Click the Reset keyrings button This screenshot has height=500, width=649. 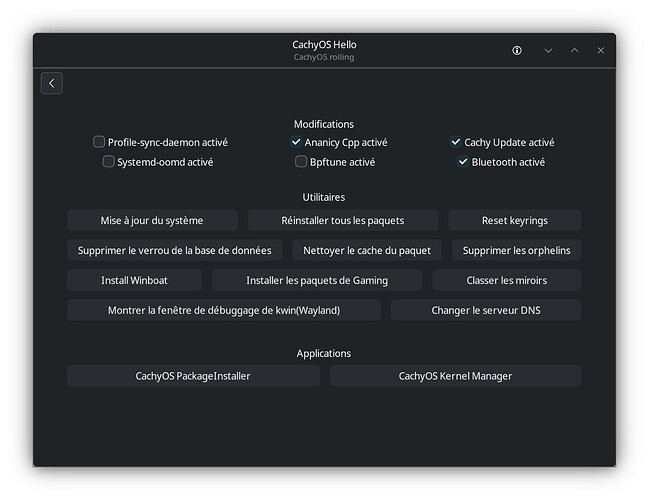tap(514, 220)
